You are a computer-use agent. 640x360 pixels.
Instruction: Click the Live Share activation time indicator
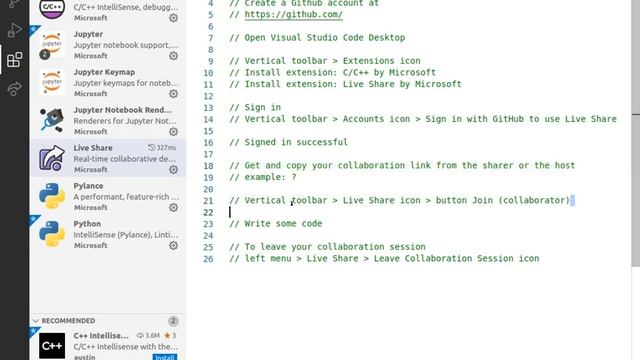(162, 148)
